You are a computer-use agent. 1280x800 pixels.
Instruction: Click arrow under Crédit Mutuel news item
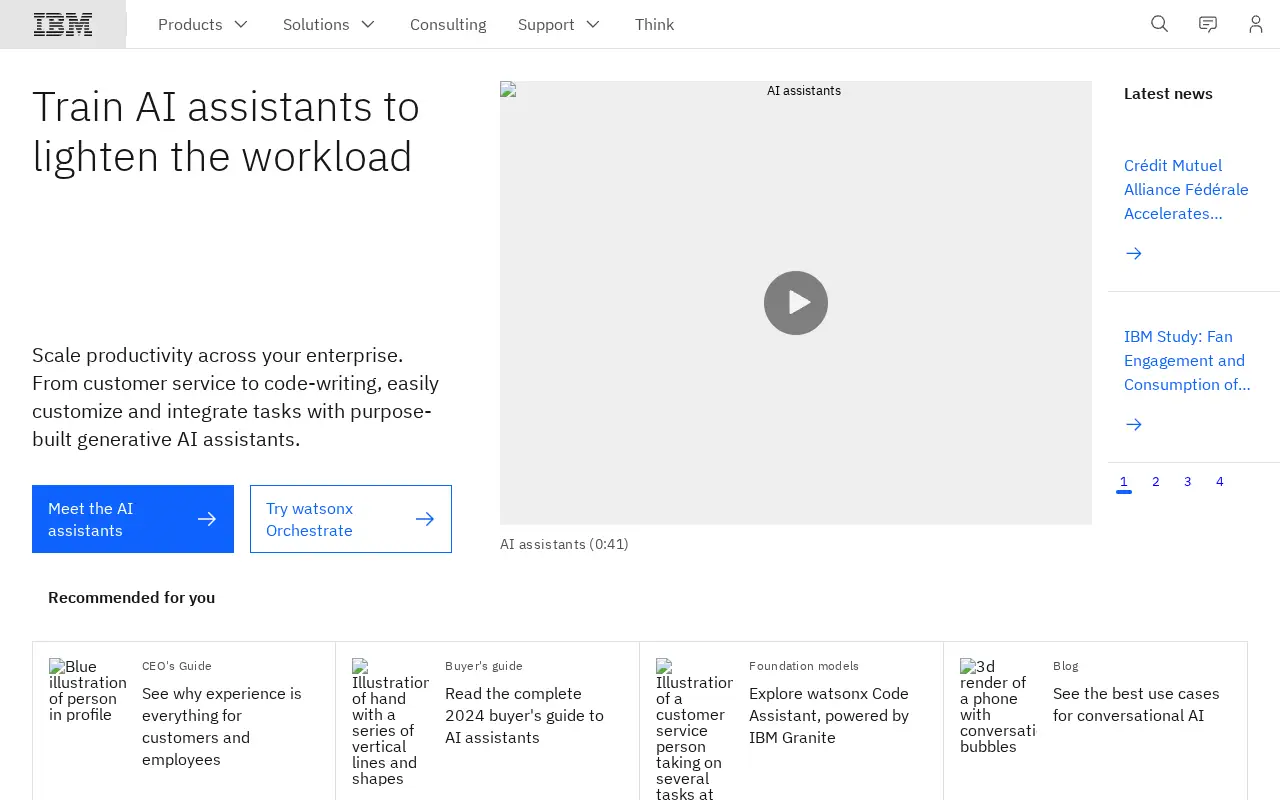pyautogui.click(x=1134, y=254)
